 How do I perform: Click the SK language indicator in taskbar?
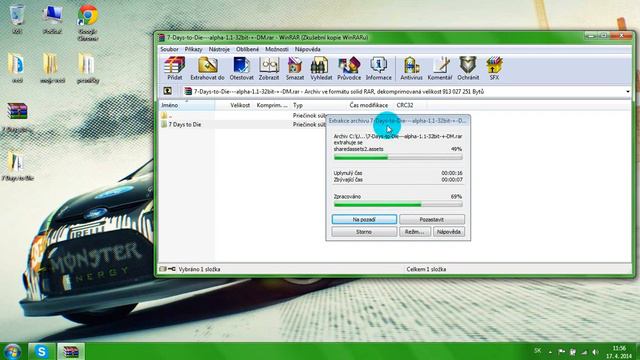point(538,351)
